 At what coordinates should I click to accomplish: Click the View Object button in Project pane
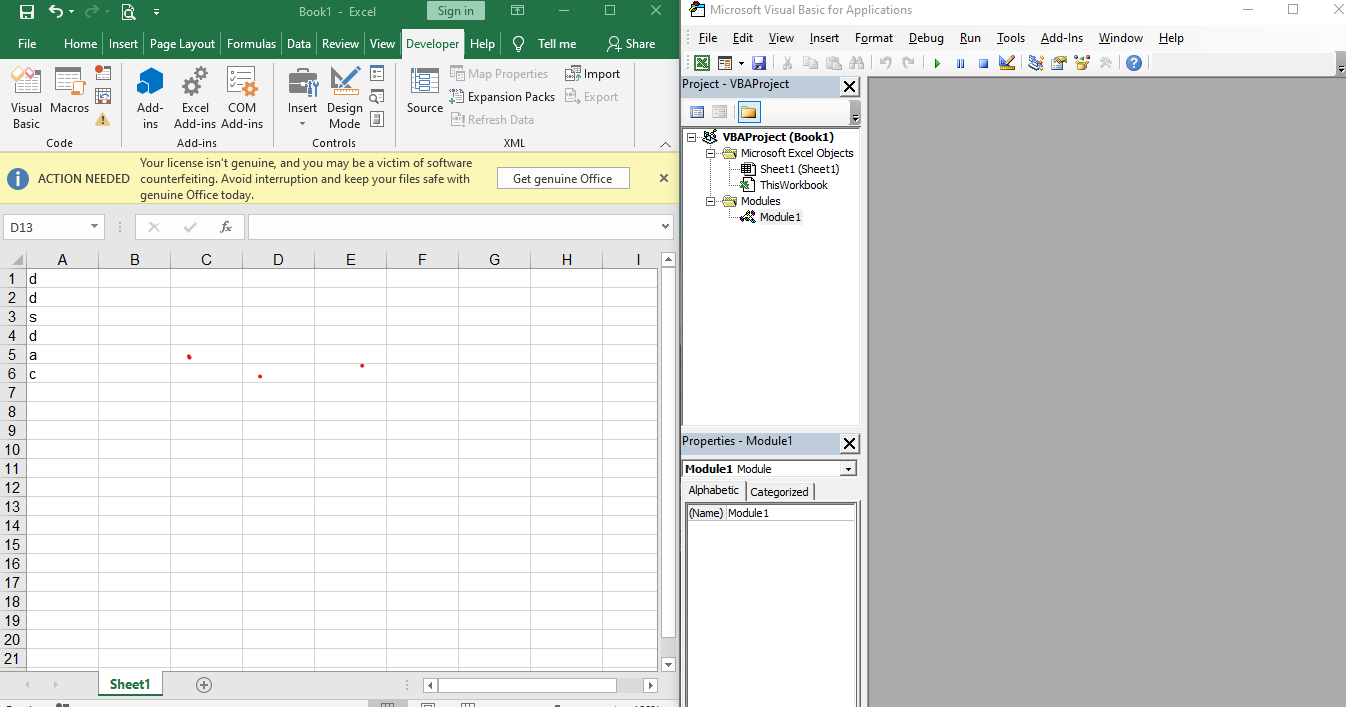pos(719,112)
